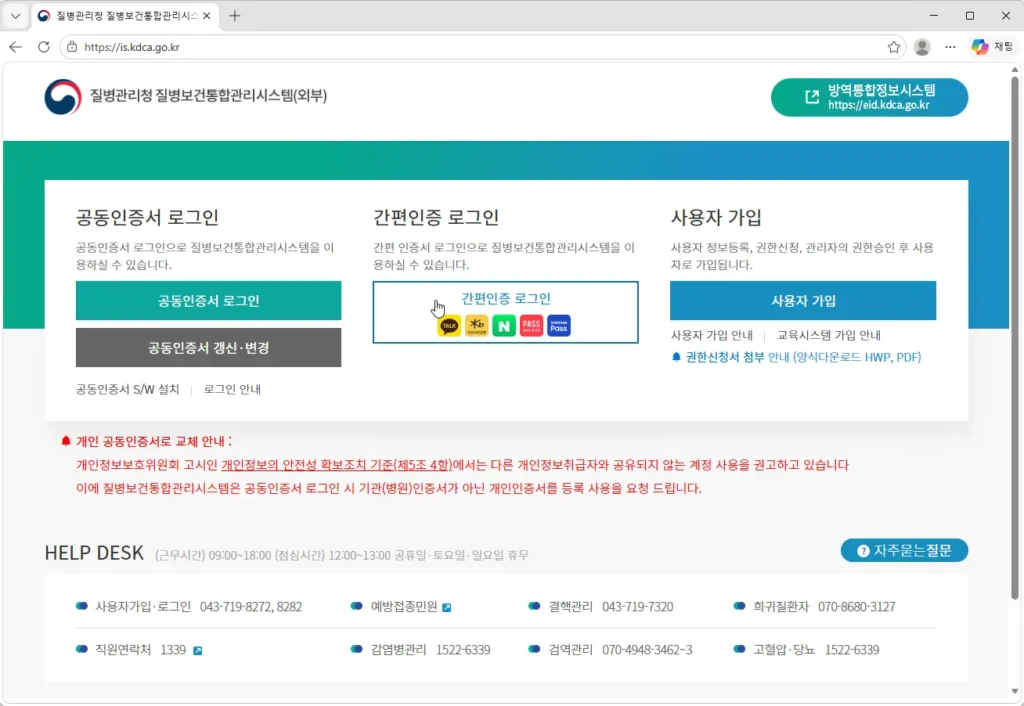This screenshot has width=1024, height=706.
Task: Open 교육시스템 가입 안내 link
Action: point(829,335)
